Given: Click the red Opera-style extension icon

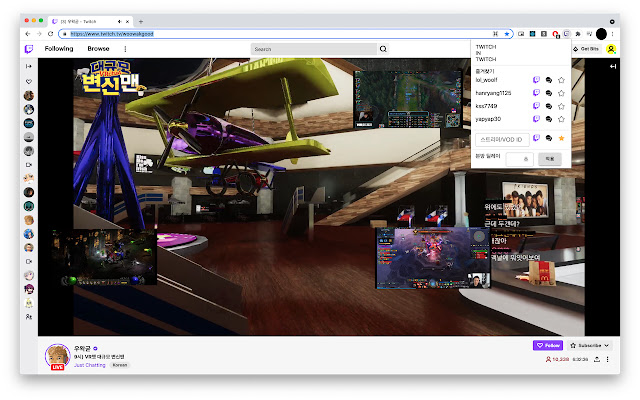Looking at the screenshot, I should [556, 34].
